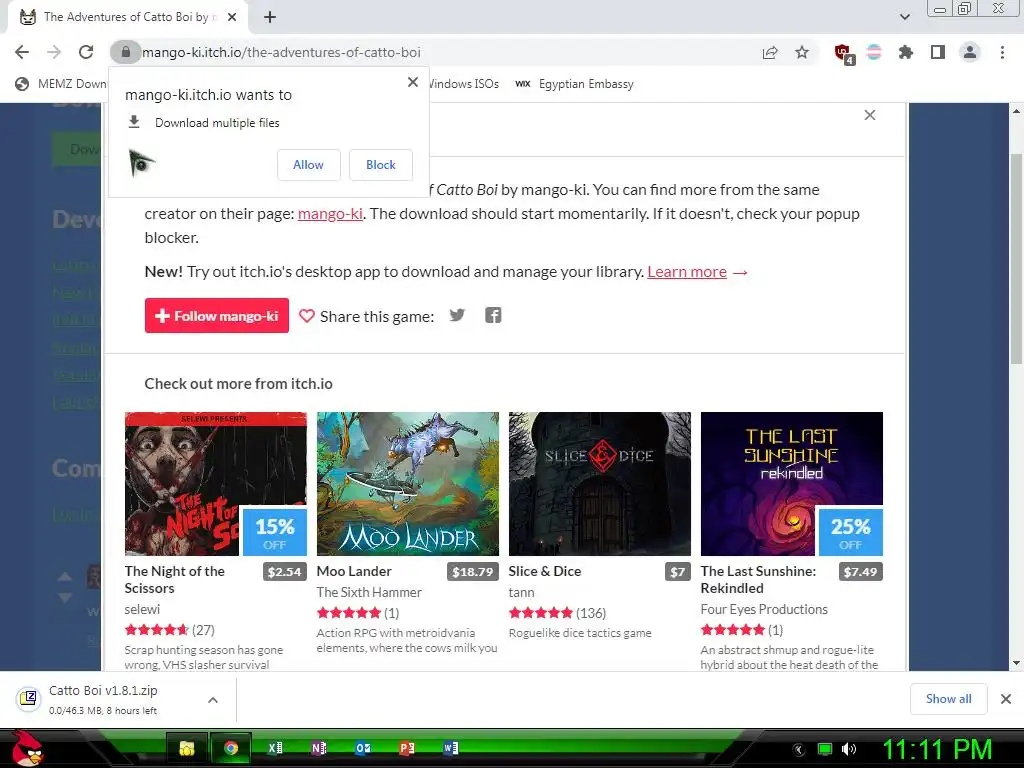
Task: Reload the current page
Action: pyautogui.click(x=86, y=52)
